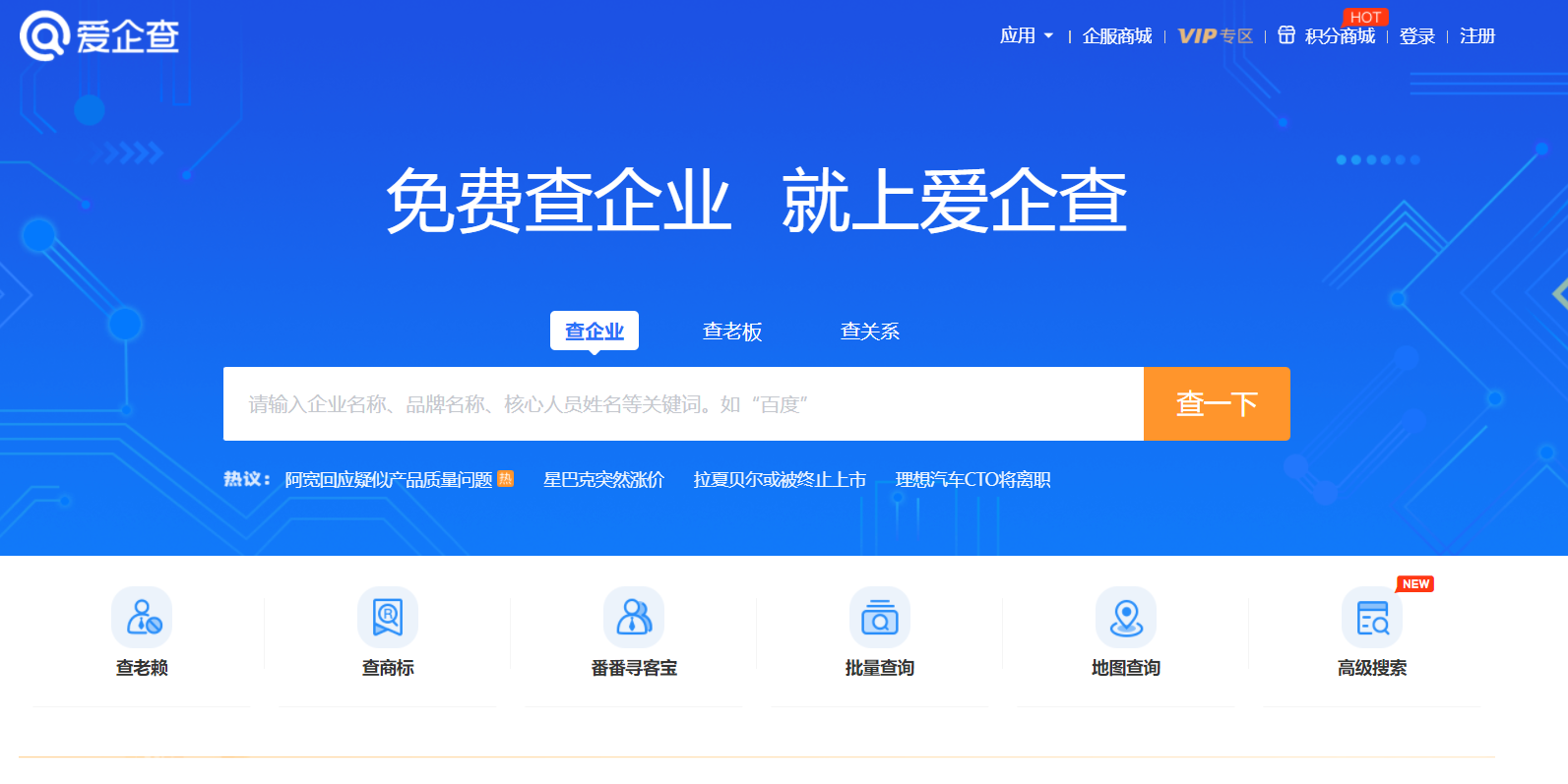Click the 注册 register link
1568x784 pixels.
(1477, 36)
